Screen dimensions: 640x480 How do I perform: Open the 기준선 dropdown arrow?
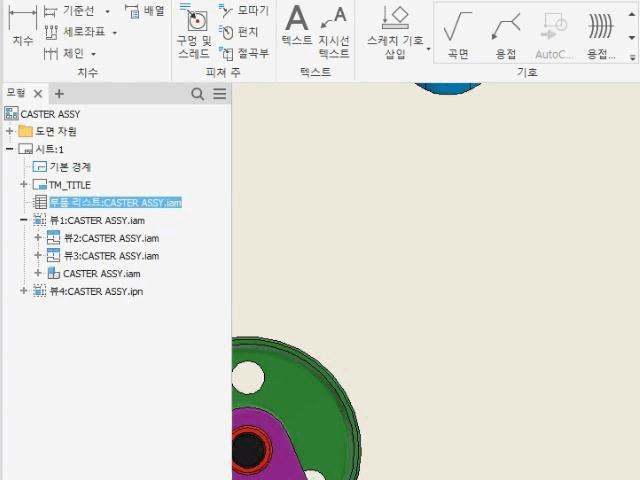pos(107,11)
